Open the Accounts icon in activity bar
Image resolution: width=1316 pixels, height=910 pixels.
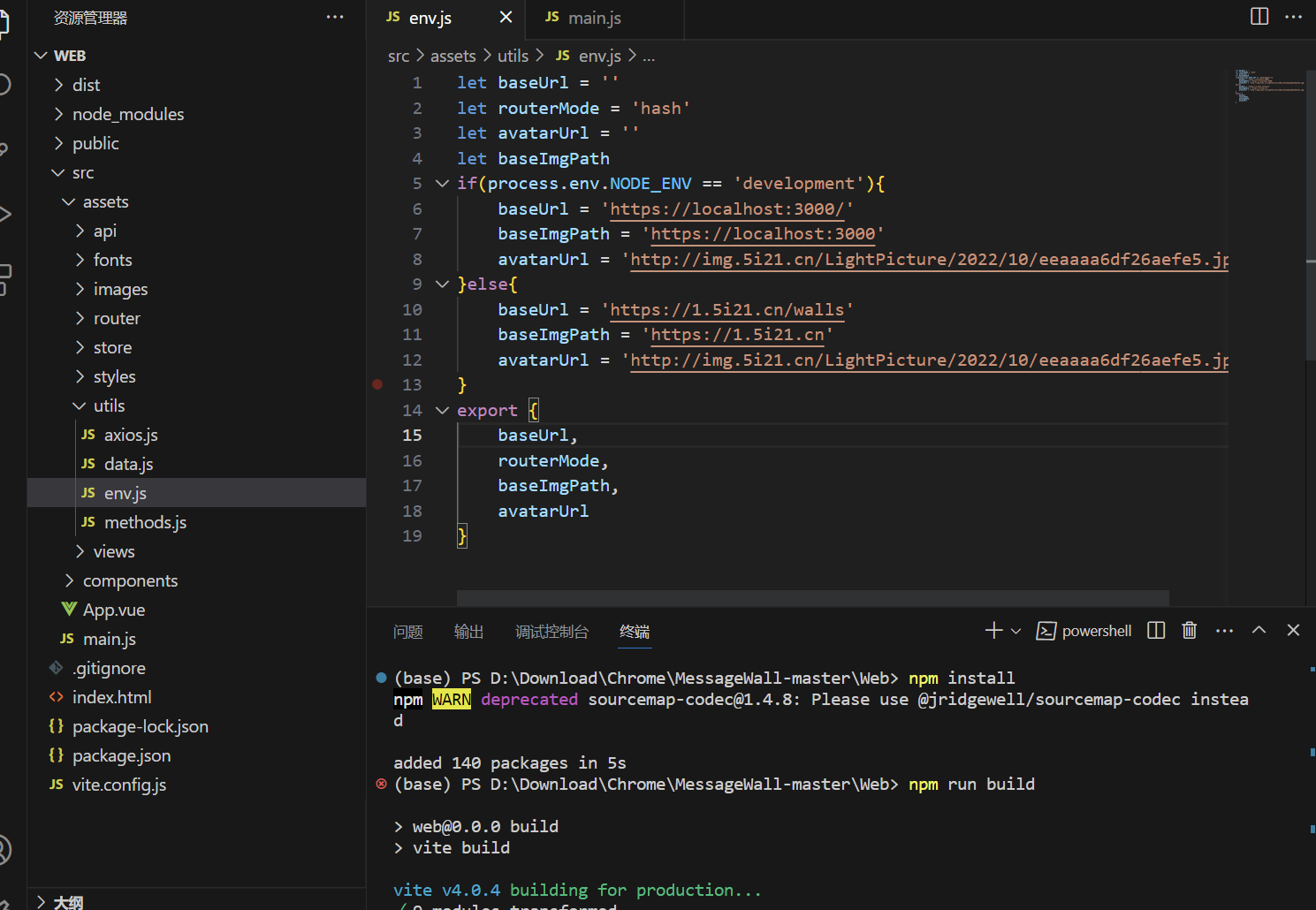tap(4, 849)
